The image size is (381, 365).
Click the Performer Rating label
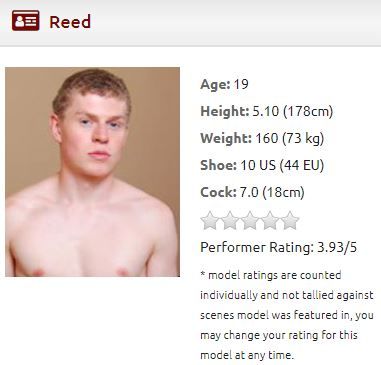(257, 247)
